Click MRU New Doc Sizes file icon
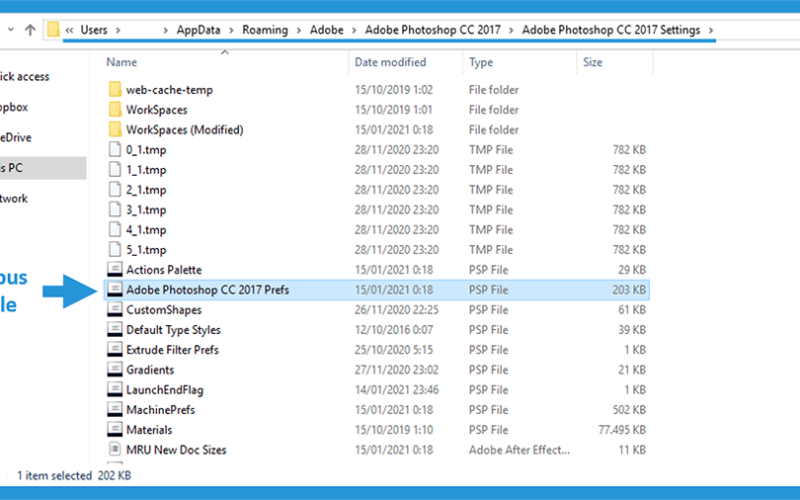 pos(115,449)
